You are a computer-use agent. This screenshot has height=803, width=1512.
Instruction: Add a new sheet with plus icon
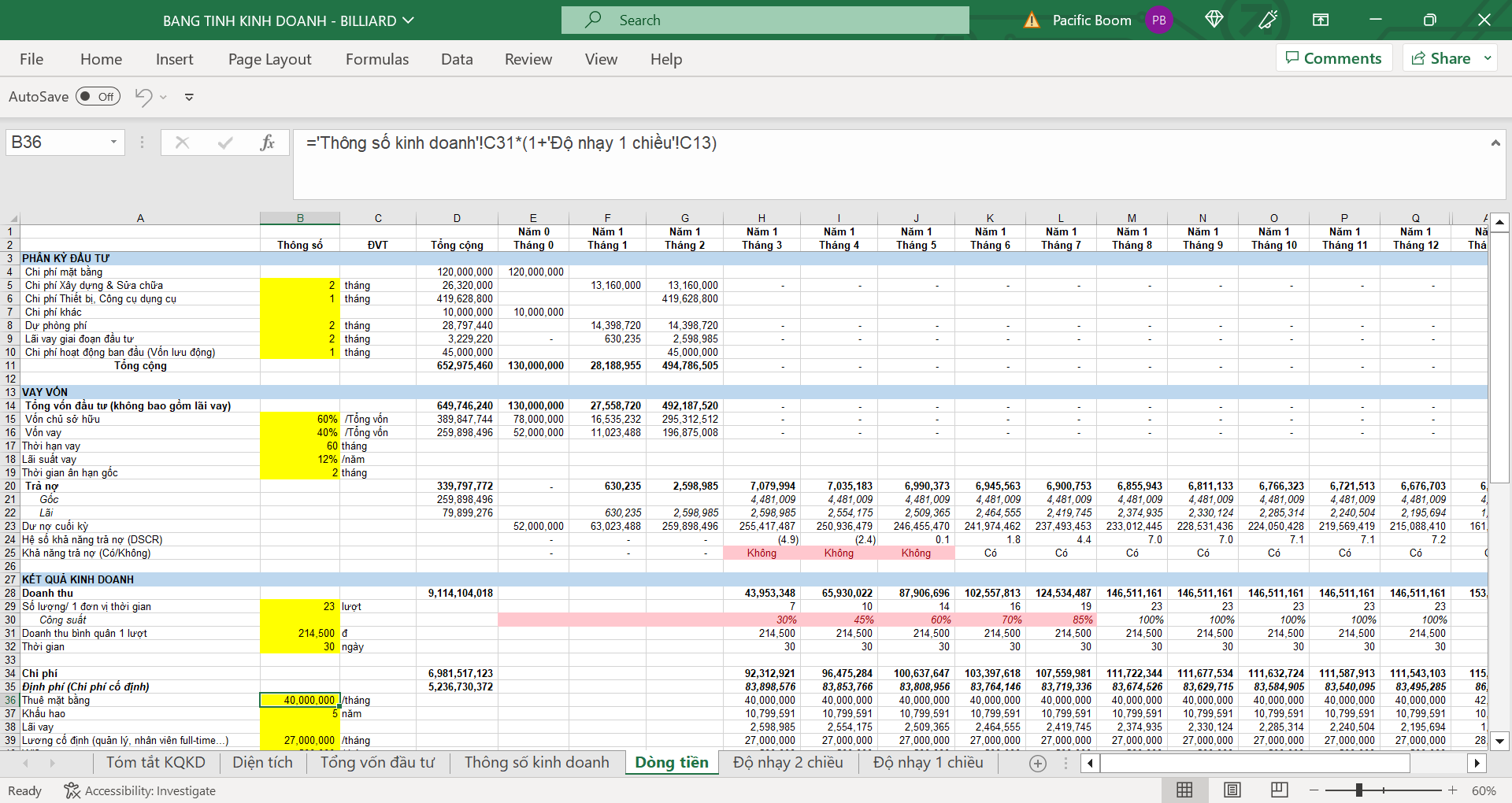tap(1038, 763)
